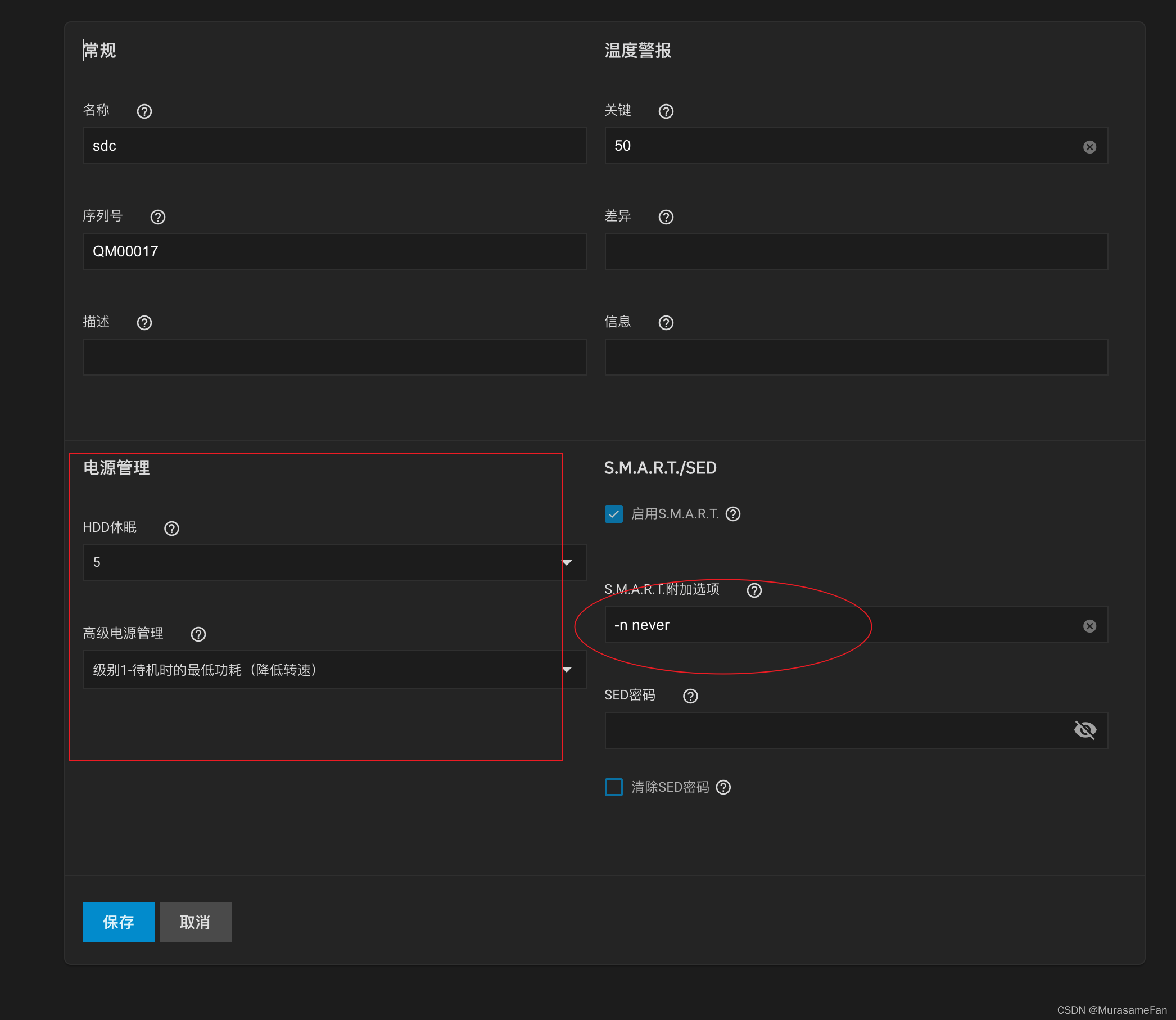1176x1020 pixels.
Task: Click the SED密码 password field
Action: point(836,730)
